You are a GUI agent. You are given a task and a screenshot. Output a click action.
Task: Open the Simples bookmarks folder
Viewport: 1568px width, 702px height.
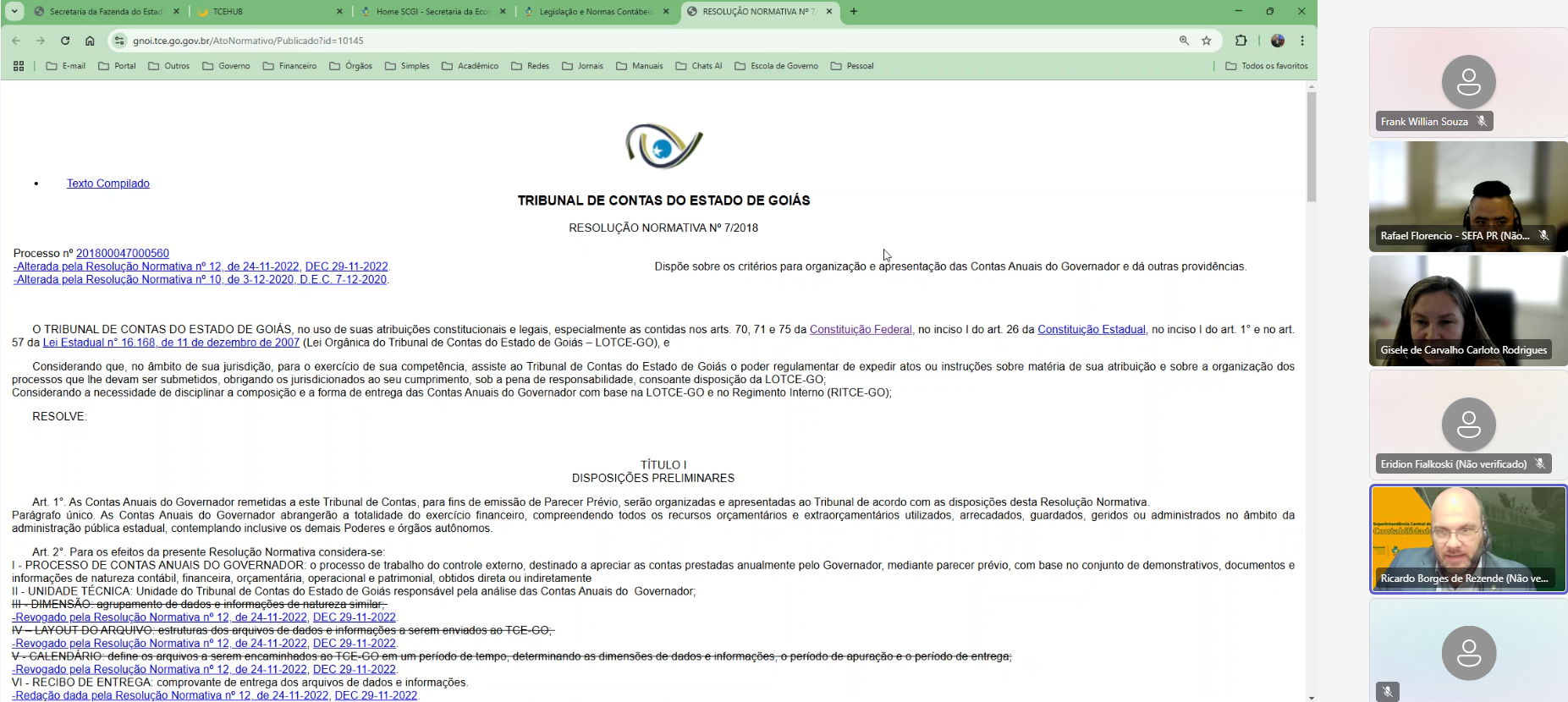click(407, 66)
